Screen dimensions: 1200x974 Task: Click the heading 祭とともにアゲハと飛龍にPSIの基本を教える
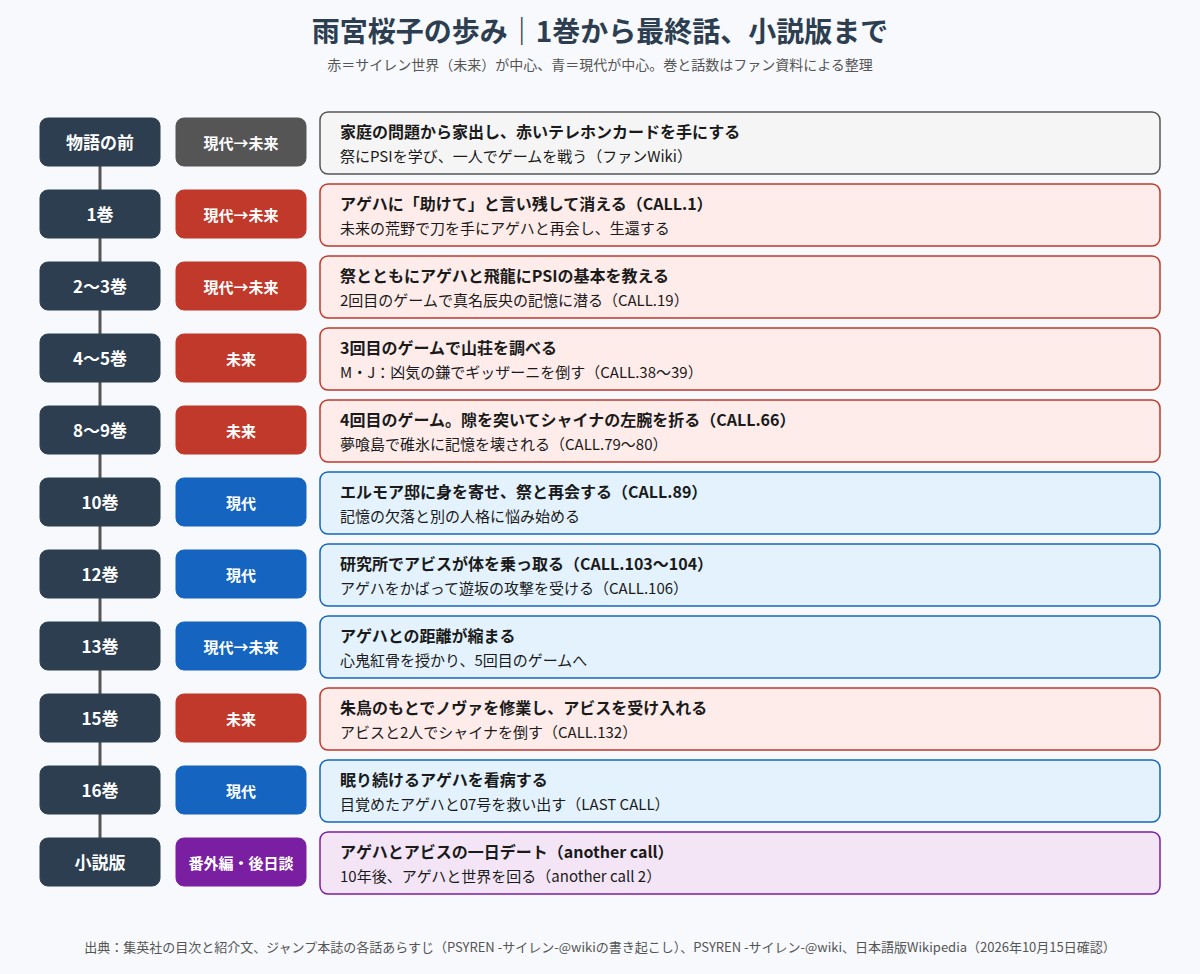tap(504, 276)
